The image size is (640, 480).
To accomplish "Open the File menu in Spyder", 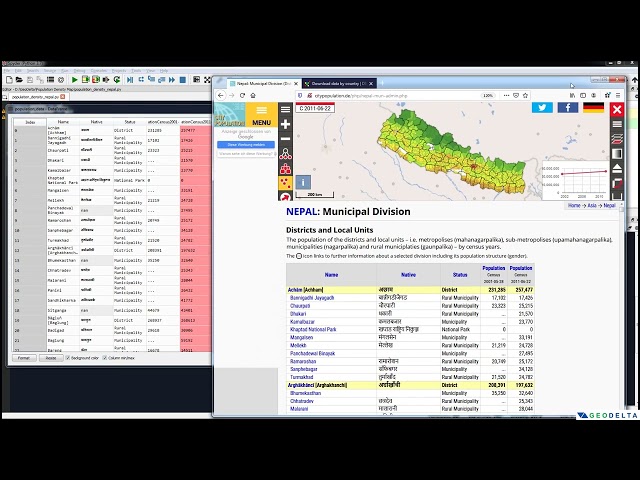I will click(x=7, y=71).
